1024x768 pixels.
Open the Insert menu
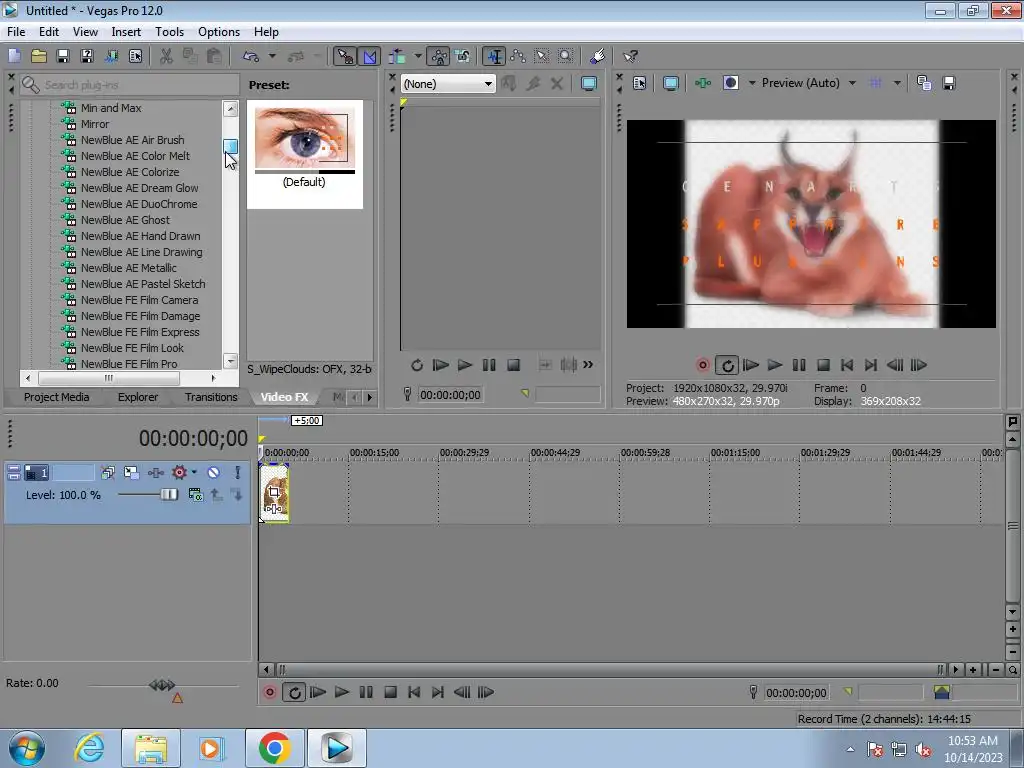126,31
